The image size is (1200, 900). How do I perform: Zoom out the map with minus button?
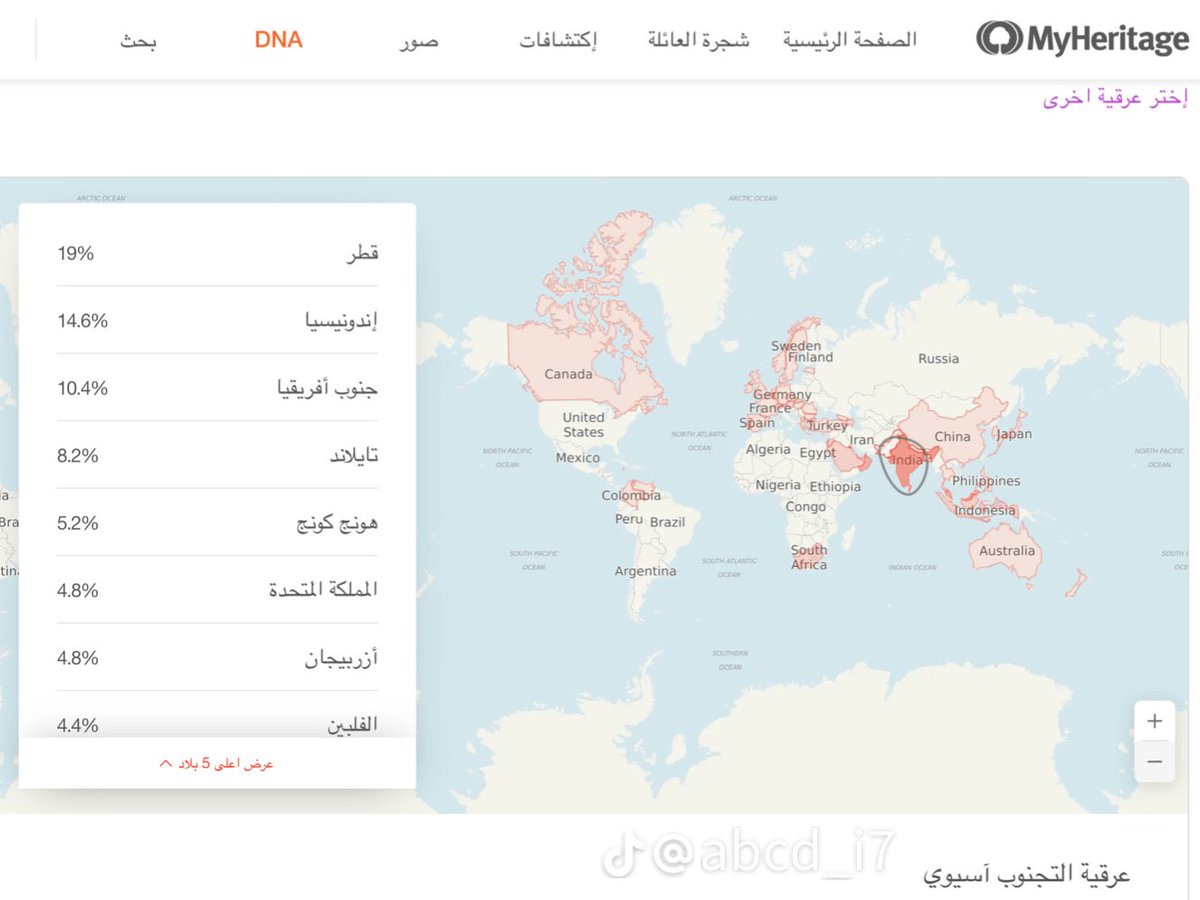[x=1155, y=762]
